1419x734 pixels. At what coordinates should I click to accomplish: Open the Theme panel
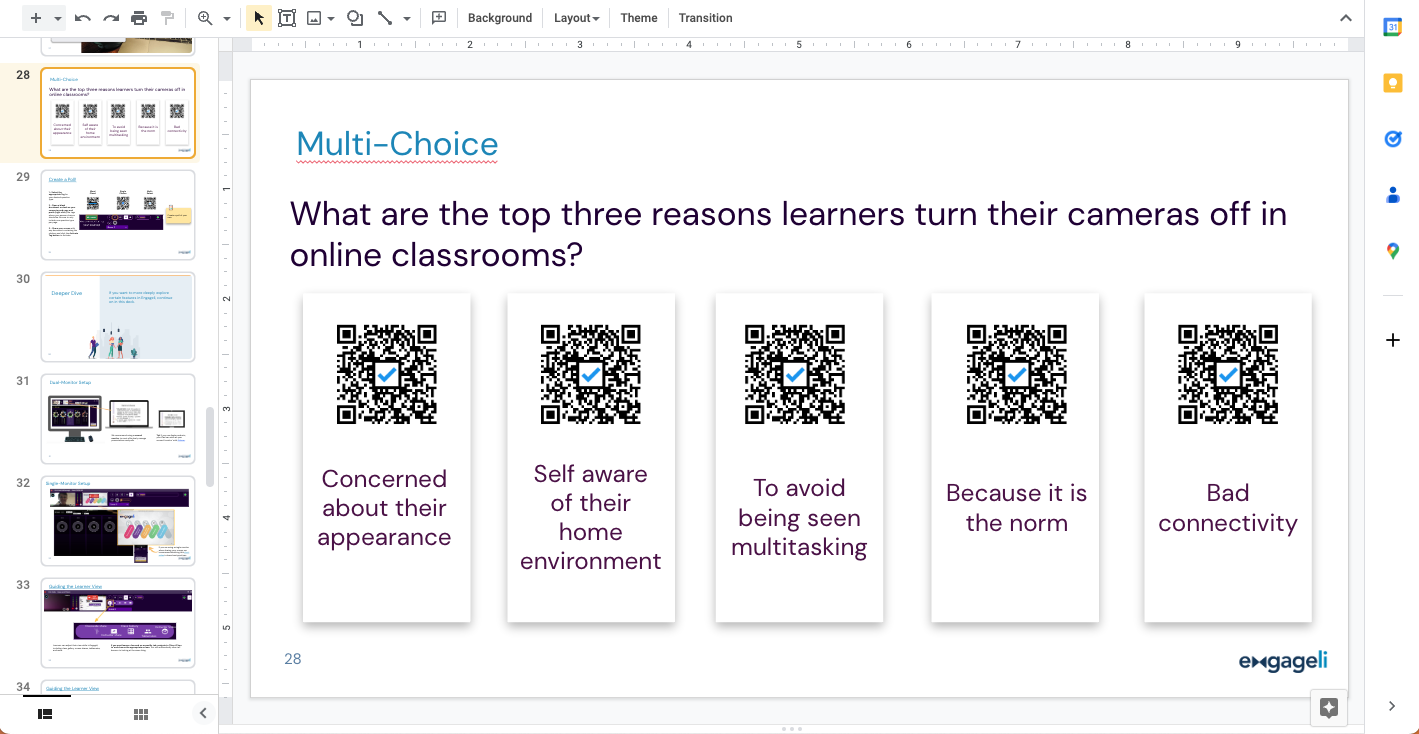point(639,18)
